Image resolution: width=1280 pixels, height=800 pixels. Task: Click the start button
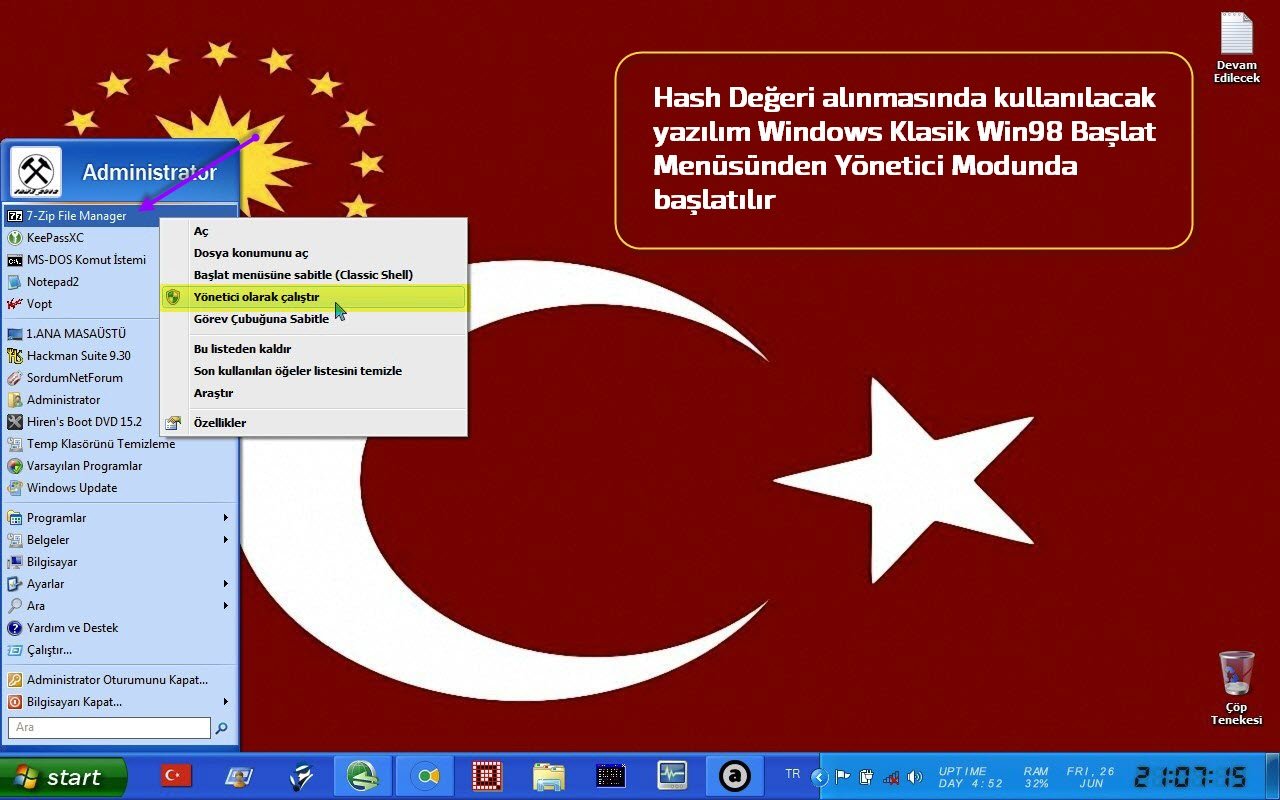(x=64, y=777)
